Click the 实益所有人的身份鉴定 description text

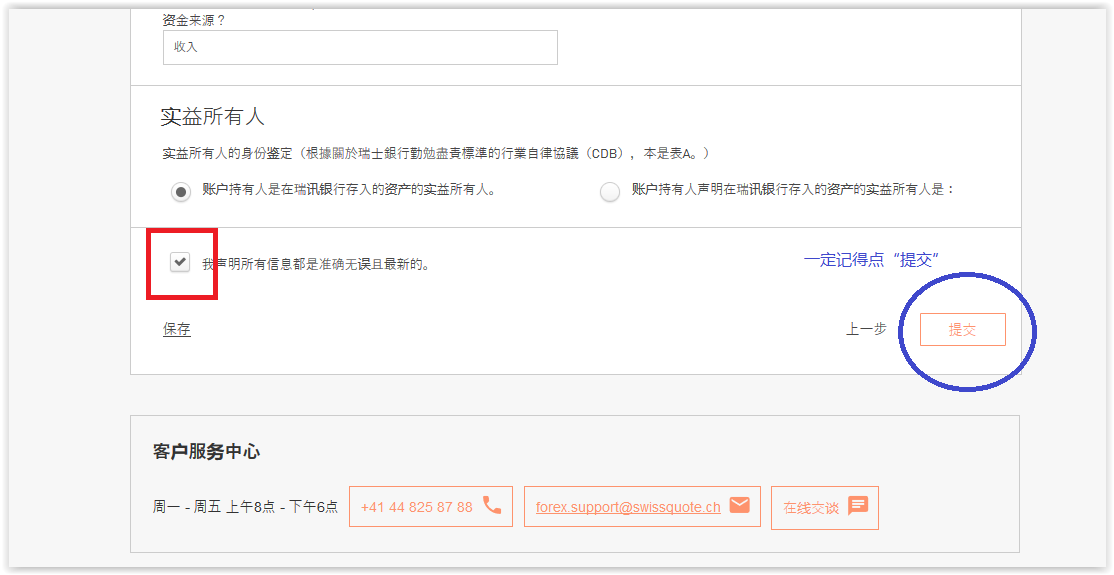436,154
